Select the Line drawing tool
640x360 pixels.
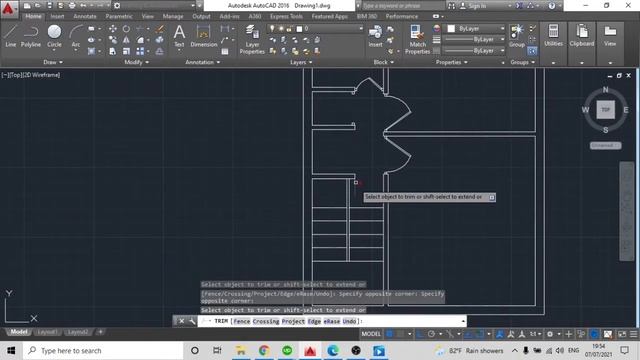click(x=11, y=36)
